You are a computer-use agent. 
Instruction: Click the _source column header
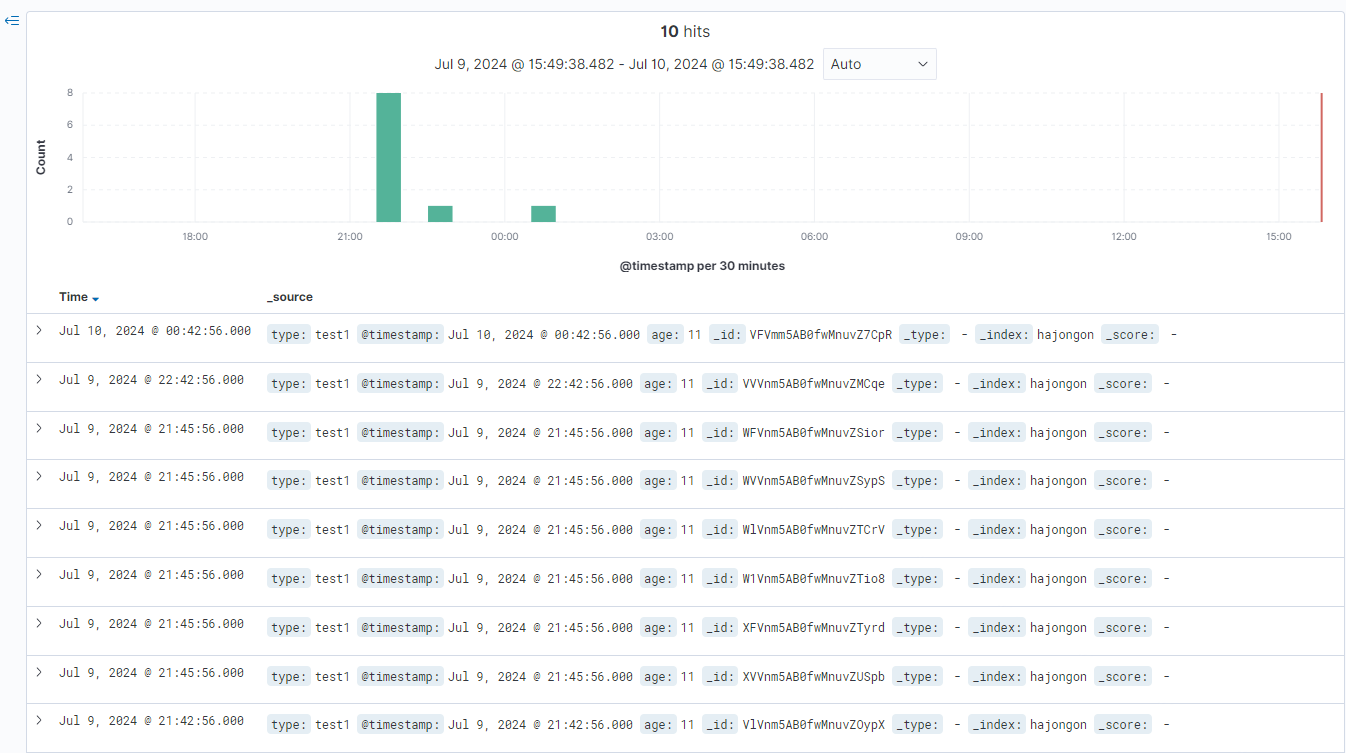[290, 297]
